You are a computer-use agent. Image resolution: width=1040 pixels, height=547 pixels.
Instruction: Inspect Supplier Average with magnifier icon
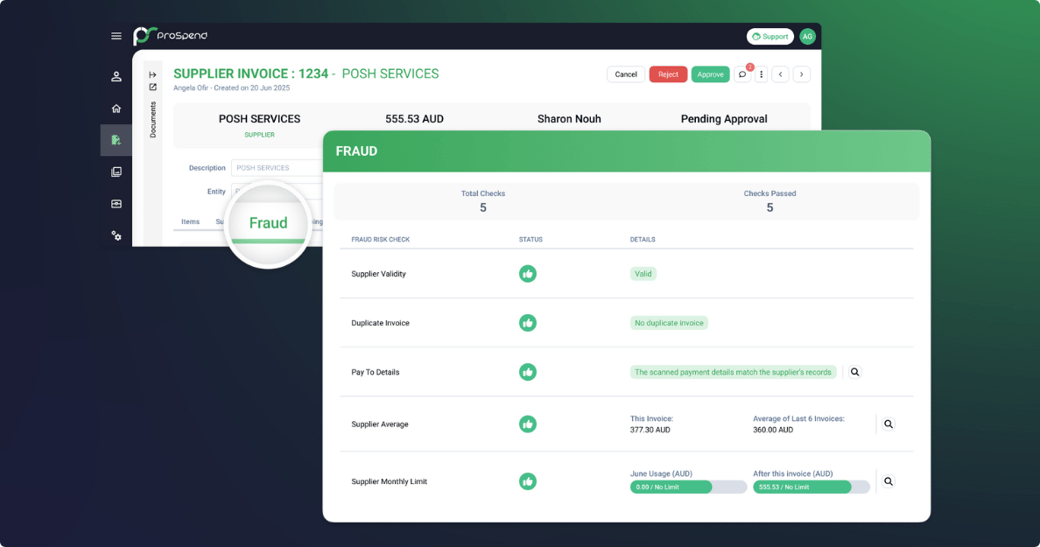tap(889, 424)
